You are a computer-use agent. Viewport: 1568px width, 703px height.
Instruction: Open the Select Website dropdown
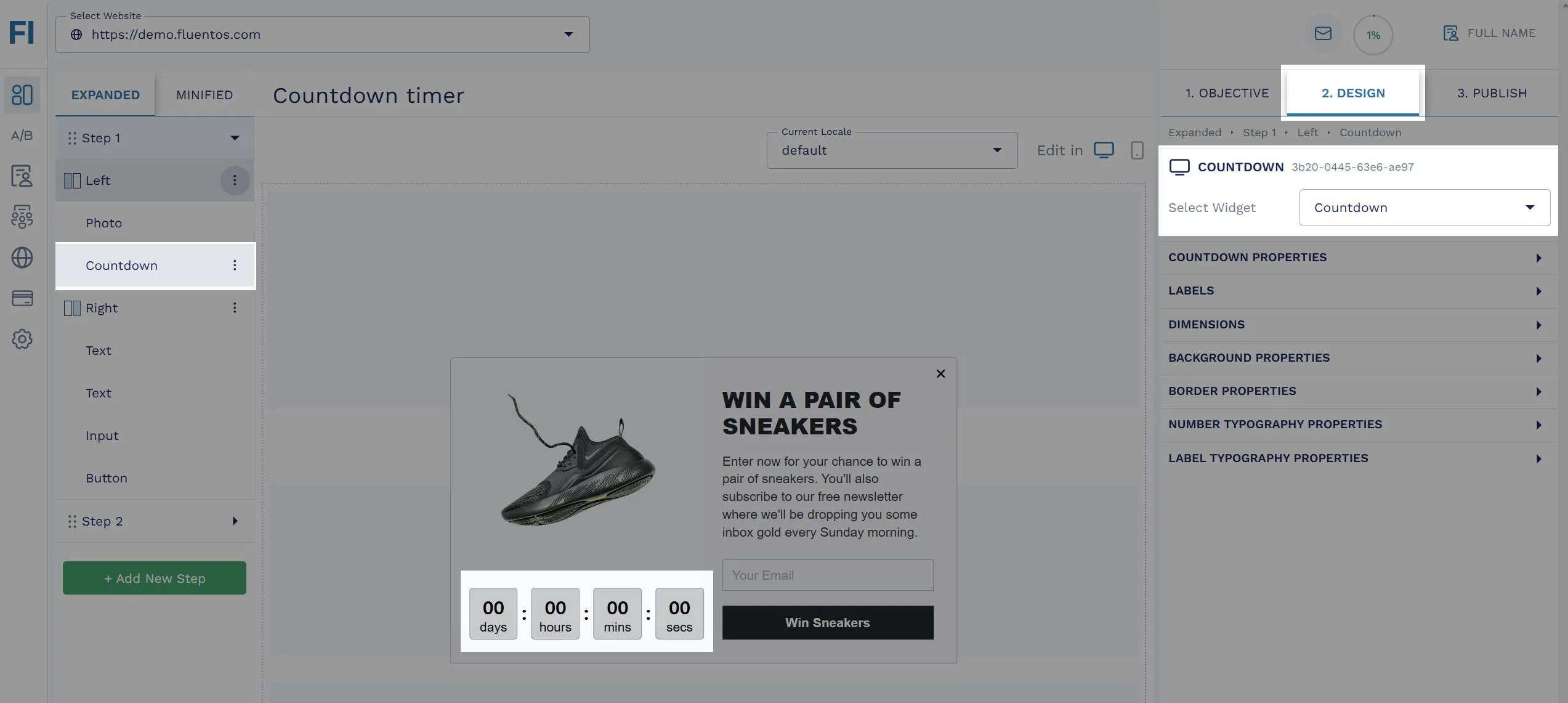coord(322,35)
